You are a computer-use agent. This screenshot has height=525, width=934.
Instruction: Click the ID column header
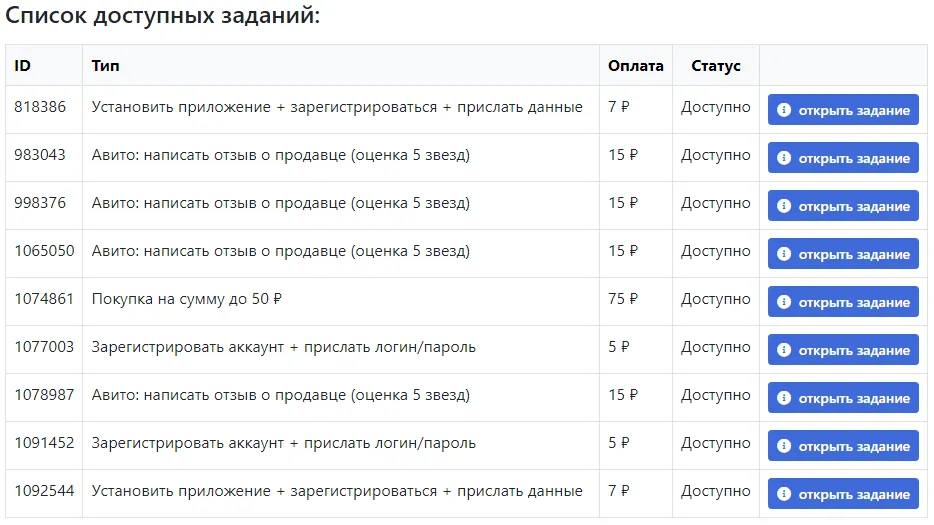coord(23,66)
